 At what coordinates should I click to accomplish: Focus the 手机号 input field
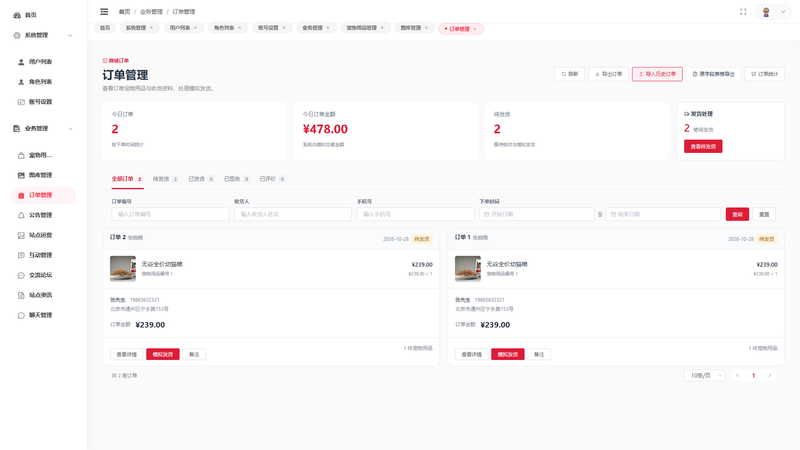[415, 214]
